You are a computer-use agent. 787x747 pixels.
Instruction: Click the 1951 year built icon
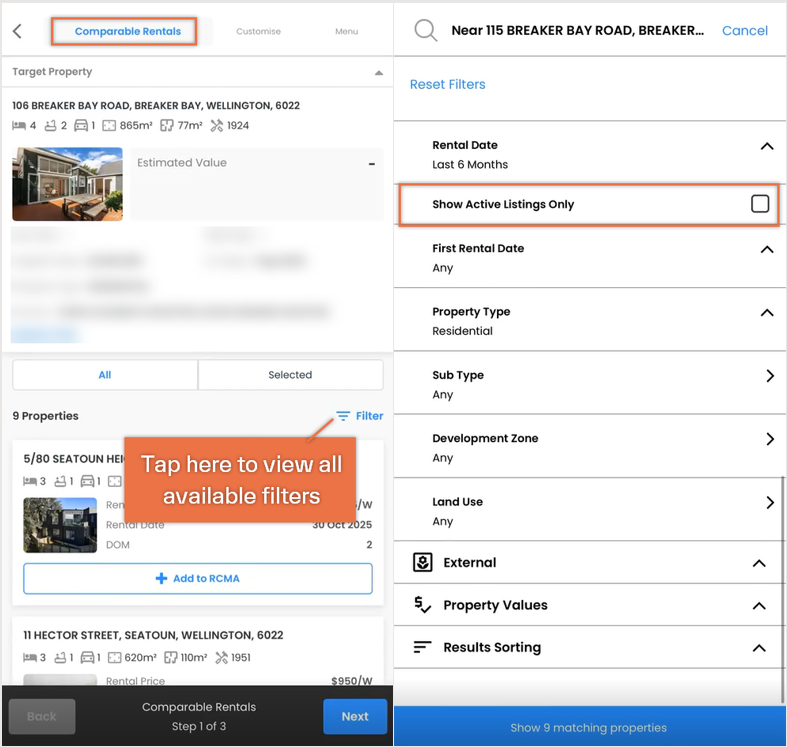(x=221, y=657)
